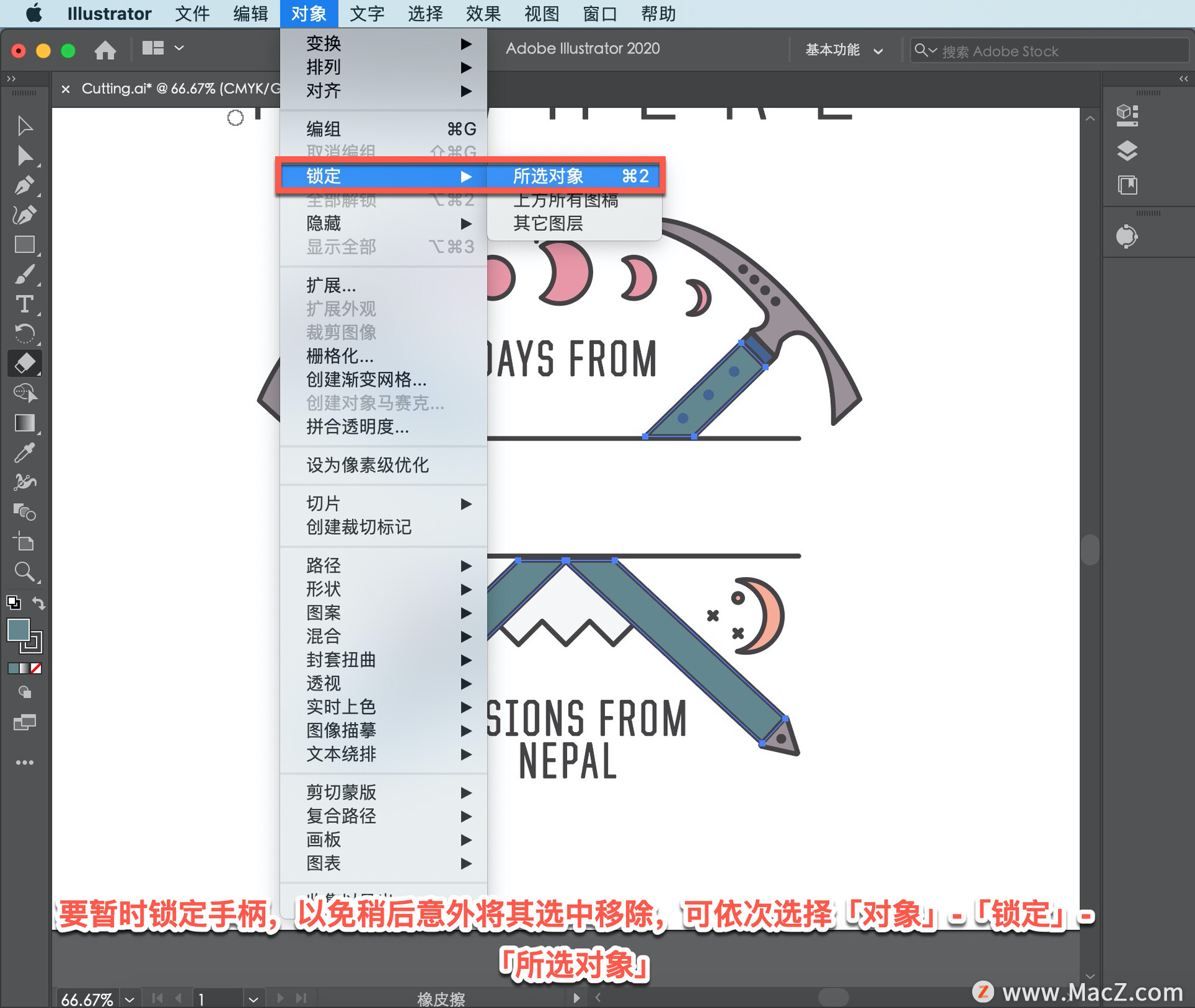Select the Zoom tool
Image resolution: width=1195 pixels, height=1008 pixels.
[24, 572]
